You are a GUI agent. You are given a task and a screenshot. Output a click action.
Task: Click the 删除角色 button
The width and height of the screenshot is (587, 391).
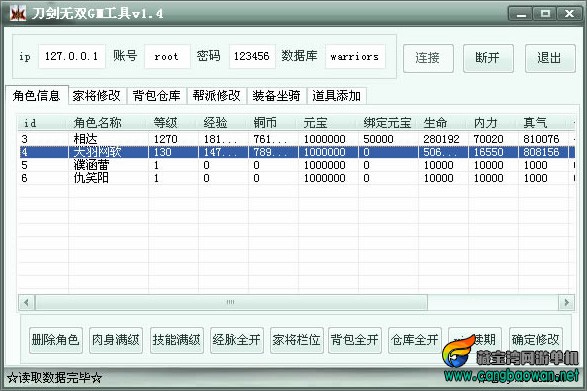[x=56, y=340]
